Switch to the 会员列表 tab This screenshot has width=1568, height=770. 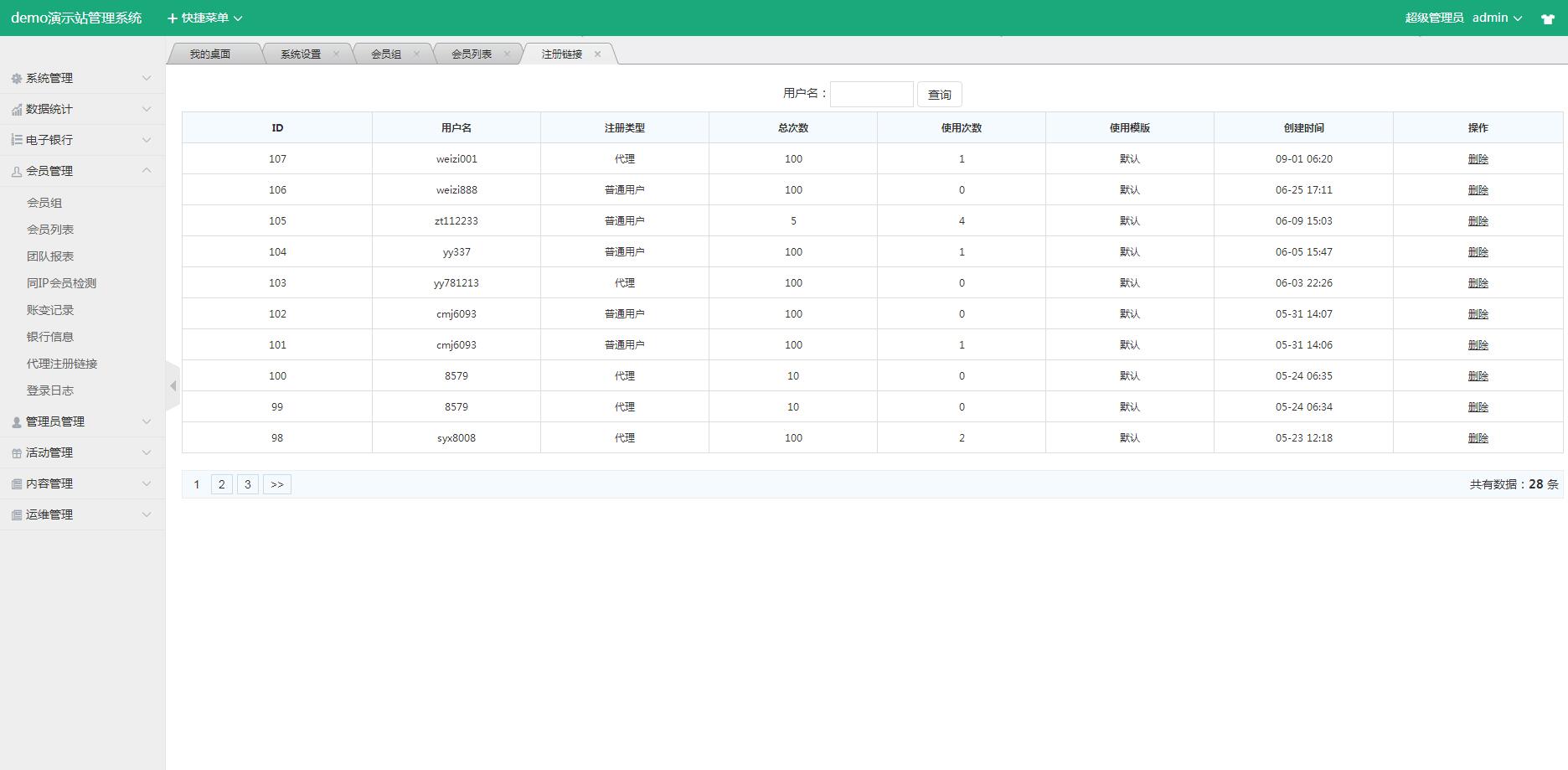coord(472,54)
